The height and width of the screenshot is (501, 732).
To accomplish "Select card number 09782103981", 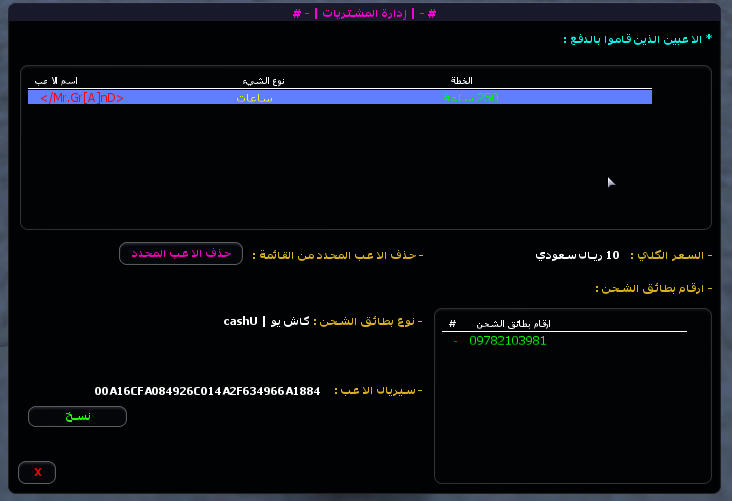I will tap(508, 341).
